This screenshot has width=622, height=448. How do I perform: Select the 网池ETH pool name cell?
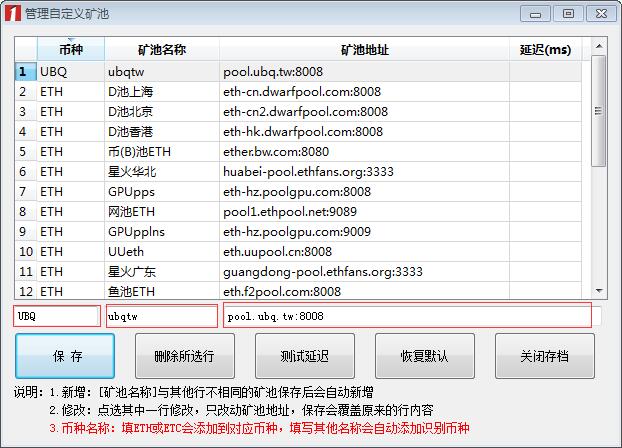coord(162,212)
